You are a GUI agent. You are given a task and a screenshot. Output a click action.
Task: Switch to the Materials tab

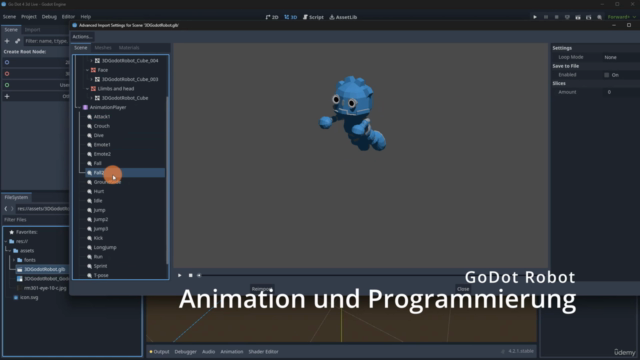129,48
